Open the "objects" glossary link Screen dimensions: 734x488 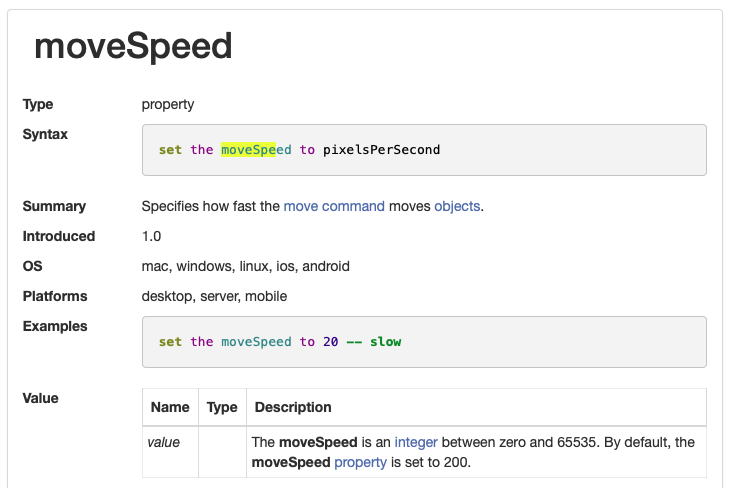[456, 206]
